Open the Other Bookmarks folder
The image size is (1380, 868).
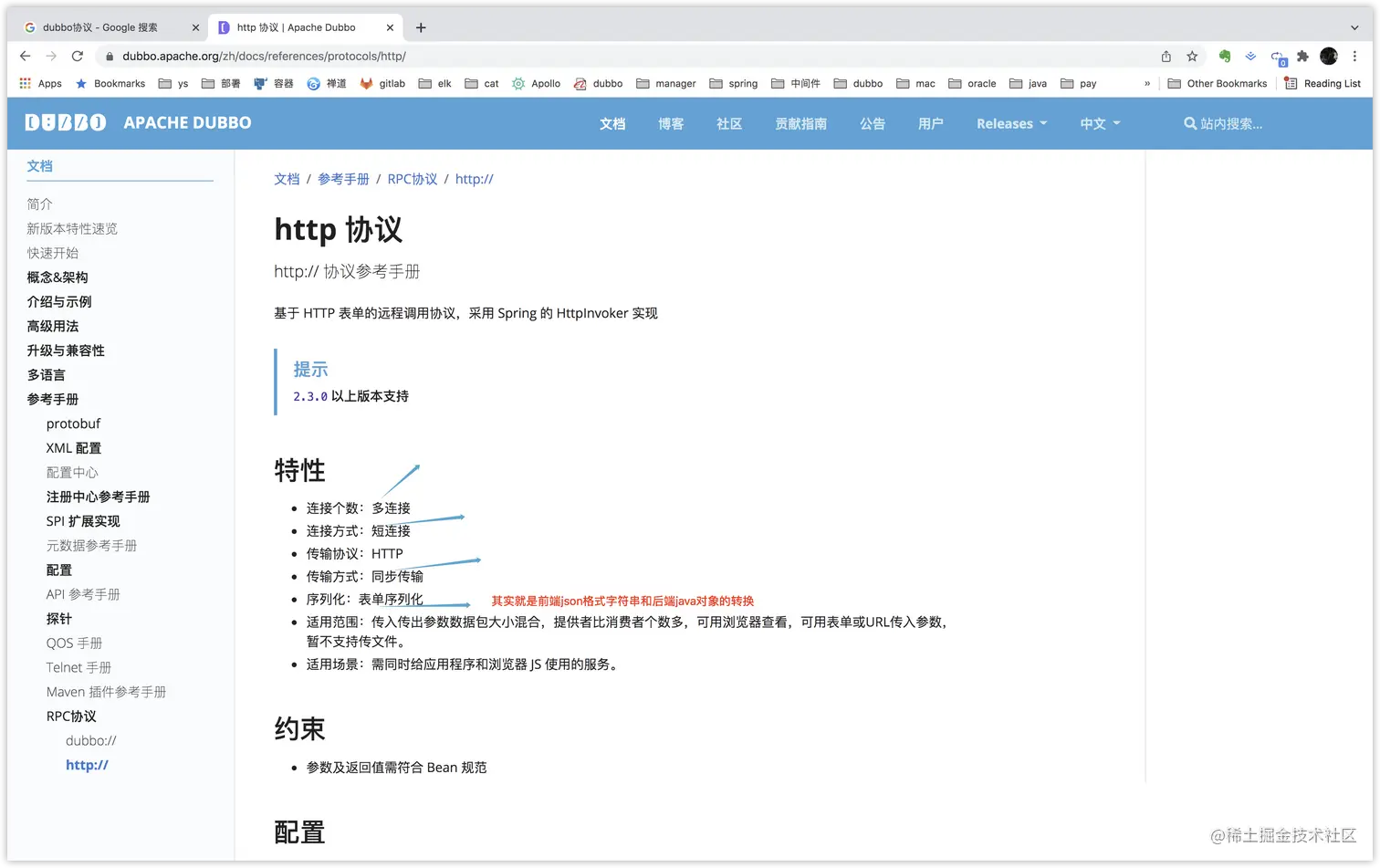point(1218,83)
